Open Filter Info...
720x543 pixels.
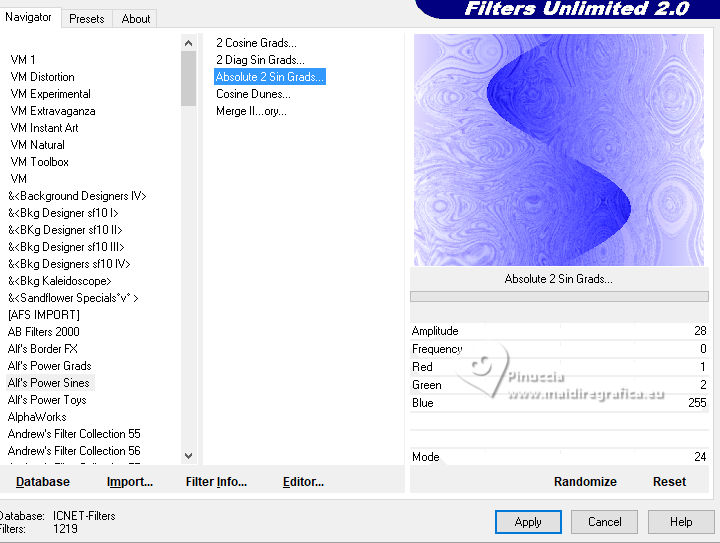(x=216, y=481)
